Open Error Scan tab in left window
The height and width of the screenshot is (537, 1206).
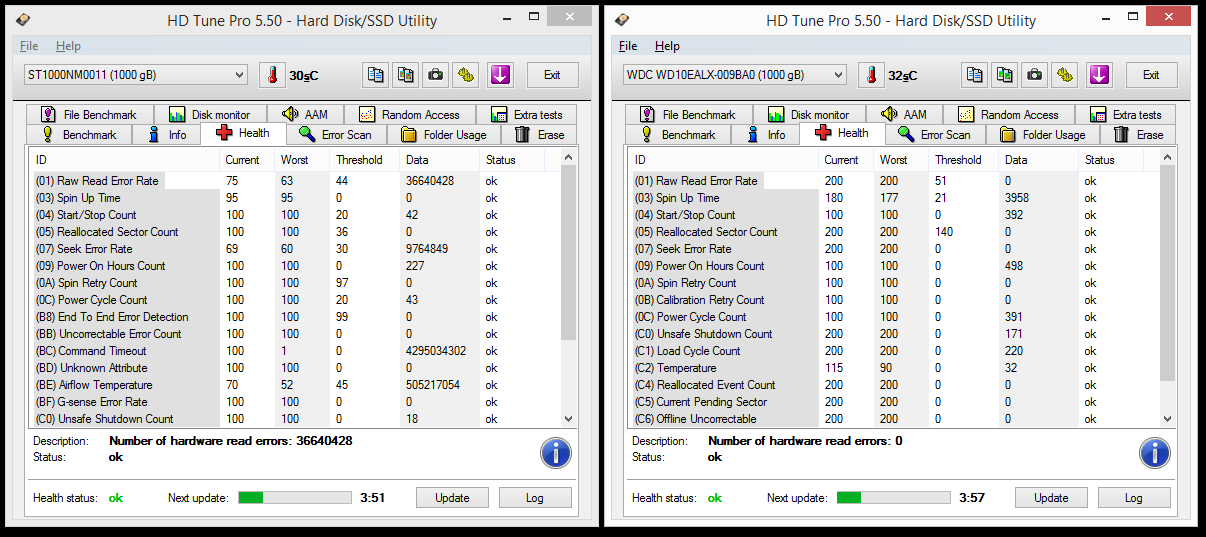point(335,135)
